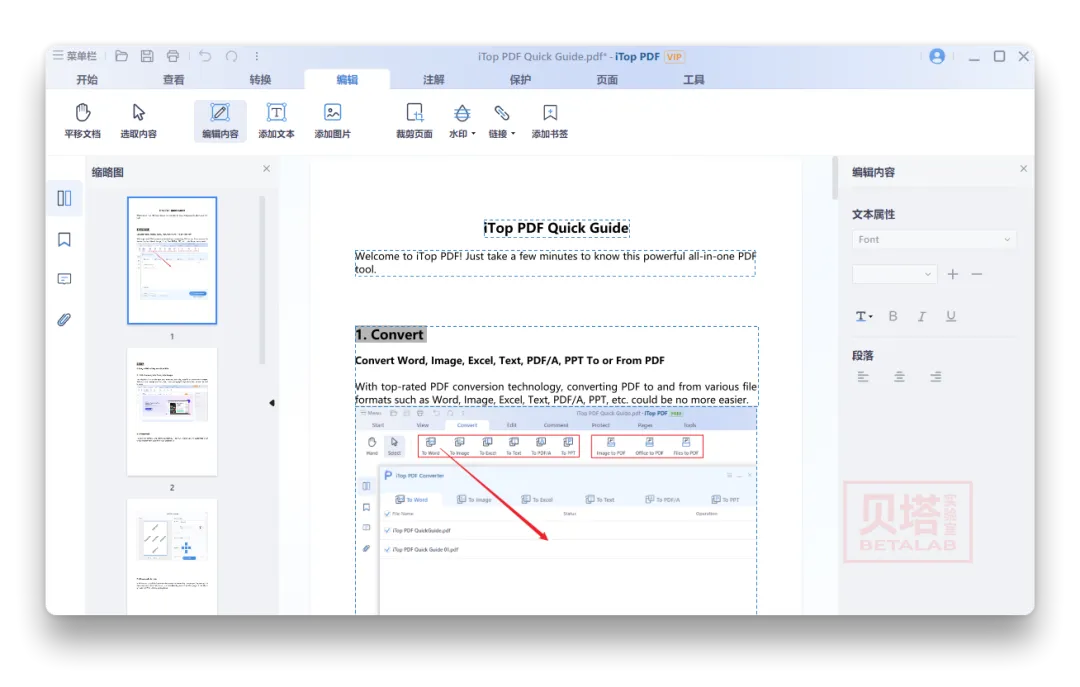Align paragraph center

tap(900, 377)
